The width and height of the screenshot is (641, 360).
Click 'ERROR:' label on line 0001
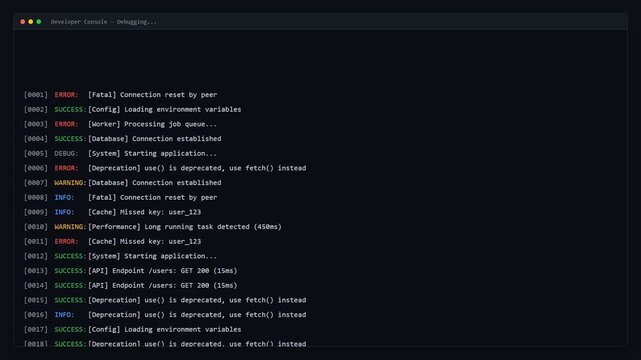66,95
